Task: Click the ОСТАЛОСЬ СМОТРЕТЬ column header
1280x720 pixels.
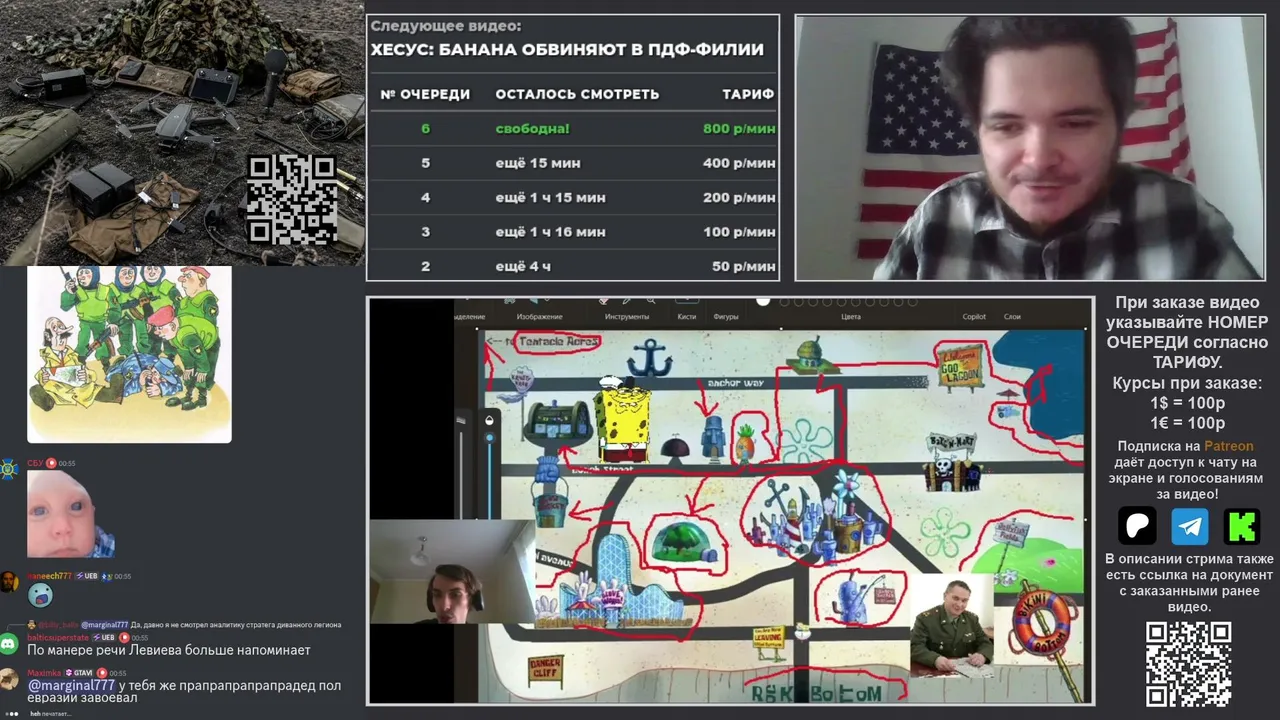Action: point(577,94)
